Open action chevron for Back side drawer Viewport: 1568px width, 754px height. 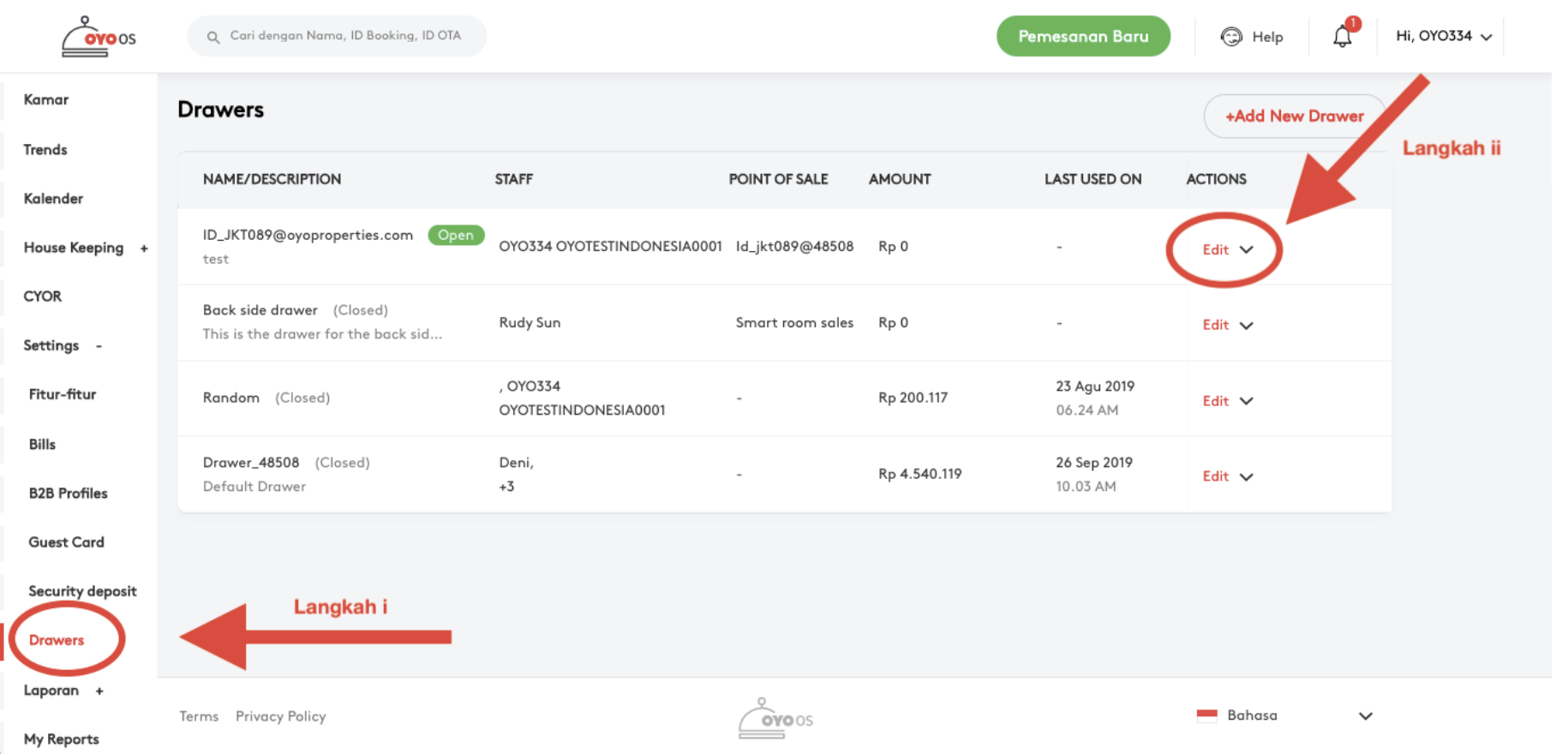[x=1247, y=326]
